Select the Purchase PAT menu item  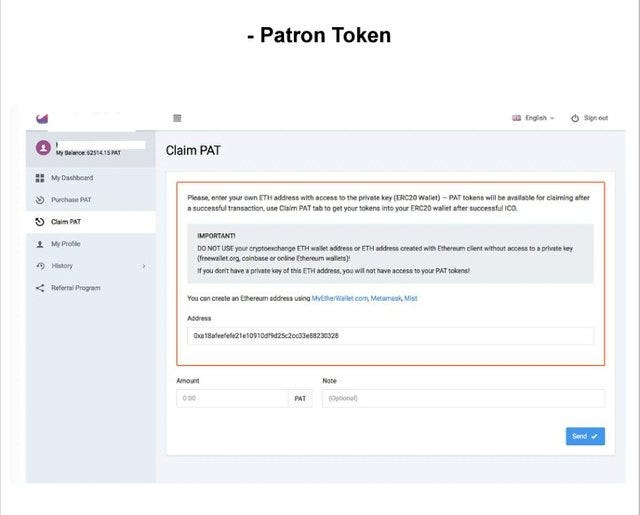[71, 200]
